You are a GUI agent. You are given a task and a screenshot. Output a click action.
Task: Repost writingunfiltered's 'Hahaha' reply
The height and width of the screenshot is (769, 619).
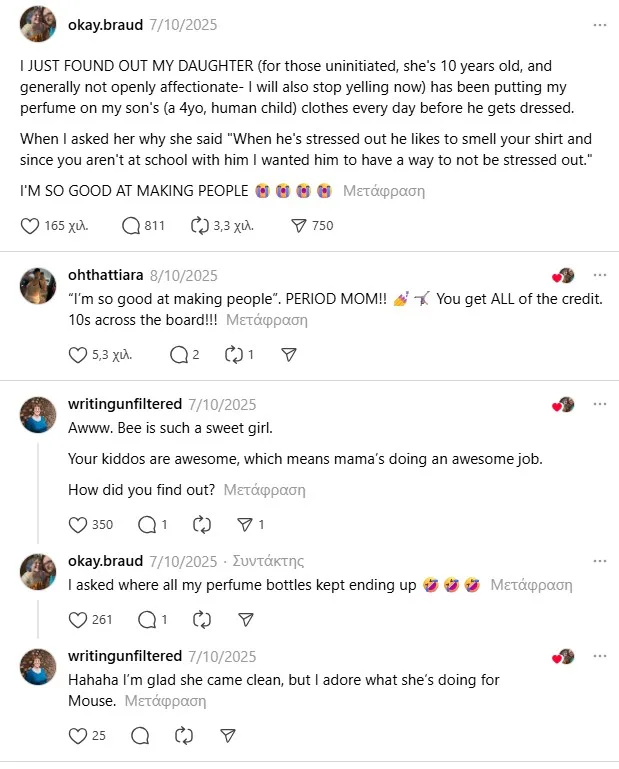pyautogui.click(x=183, y=736)
